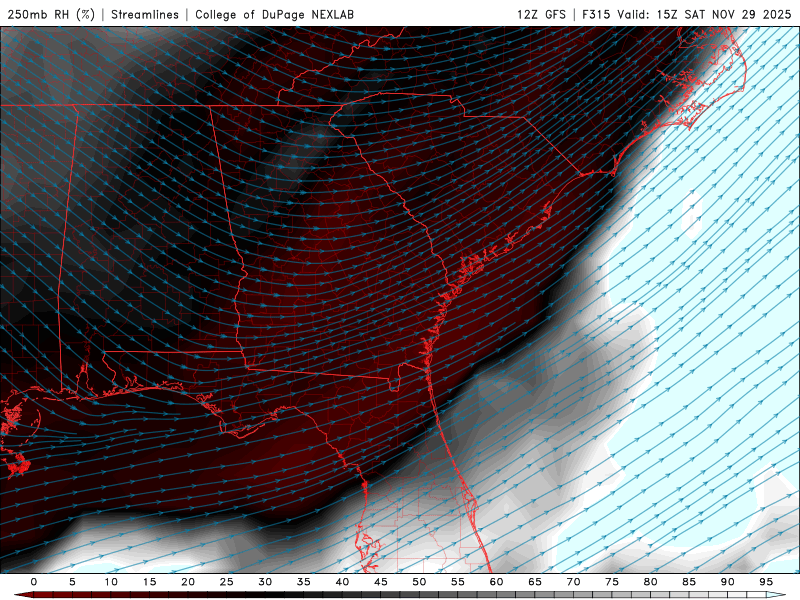Select the "90" color bar number

coord(728,582)
